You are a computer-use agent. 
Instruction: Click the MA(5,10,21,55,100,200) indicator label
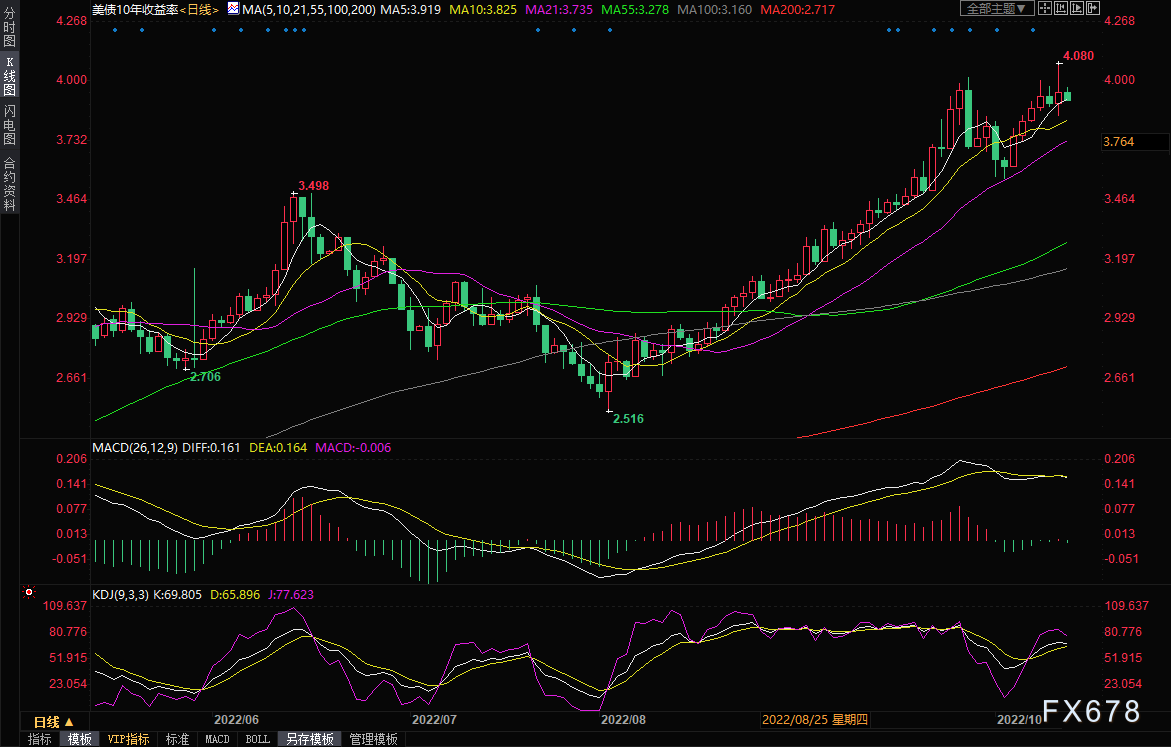coord(309,10)
